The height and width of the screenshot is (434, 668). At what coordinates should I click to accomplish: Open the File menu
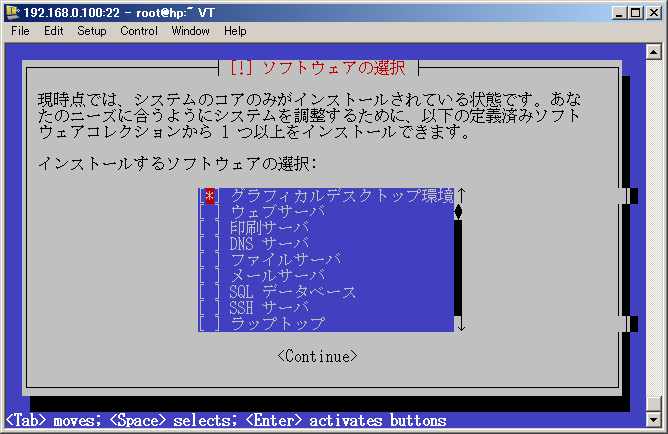click(x=20, y=31)
